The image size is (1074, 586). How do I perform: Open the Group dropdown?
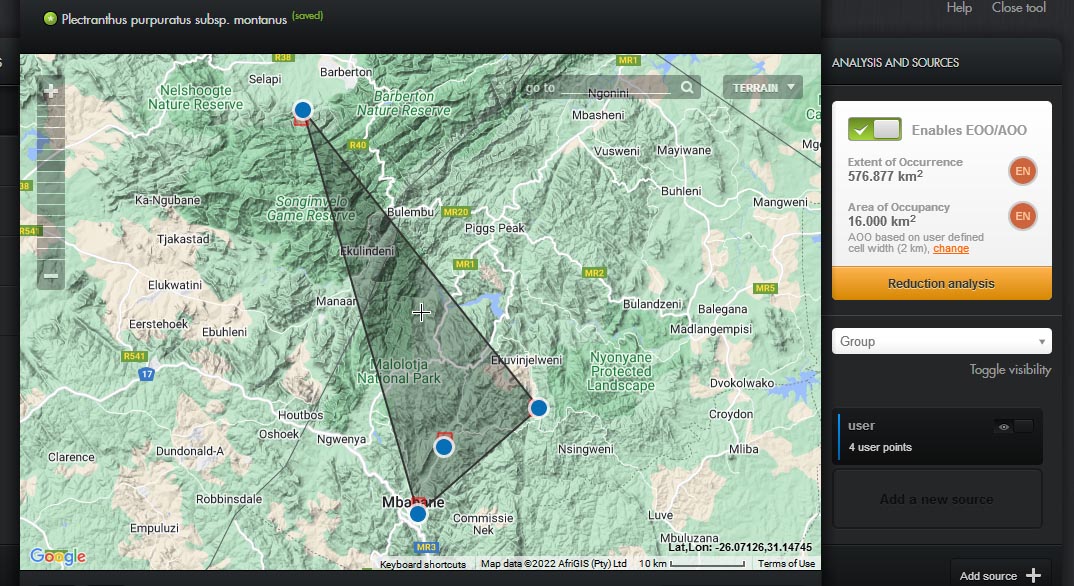point(941,341)
